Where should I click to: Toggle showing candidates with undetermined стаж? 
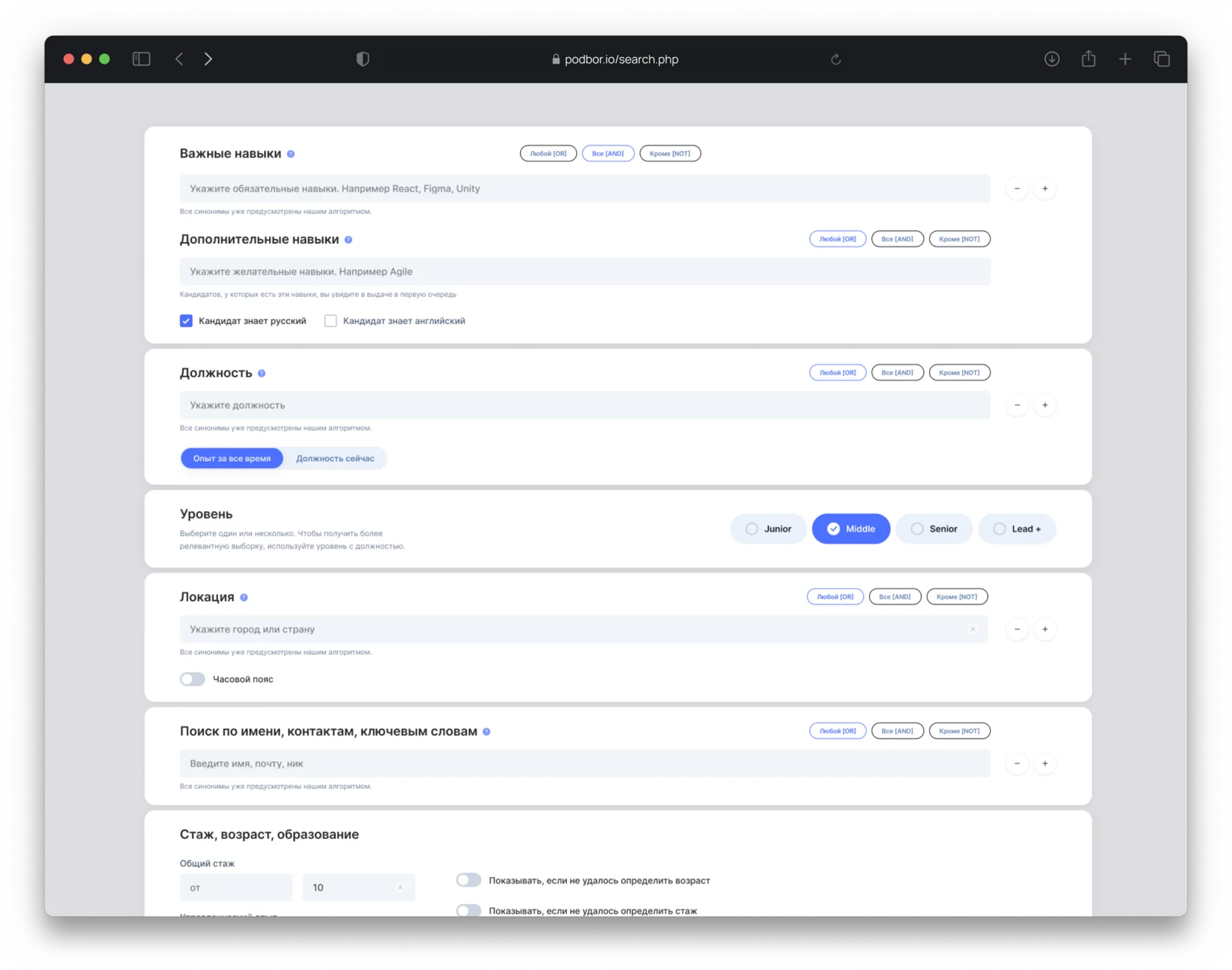click(469, 911)
